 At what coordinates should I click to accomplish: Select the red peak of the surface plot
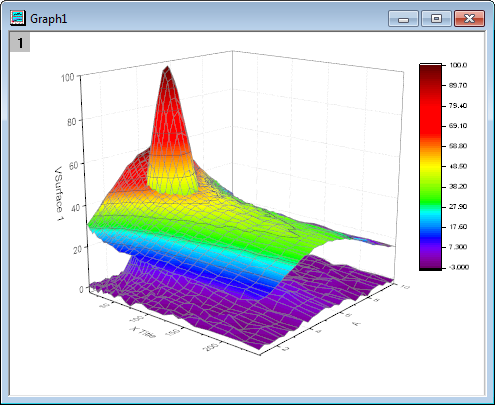(167, 100)
